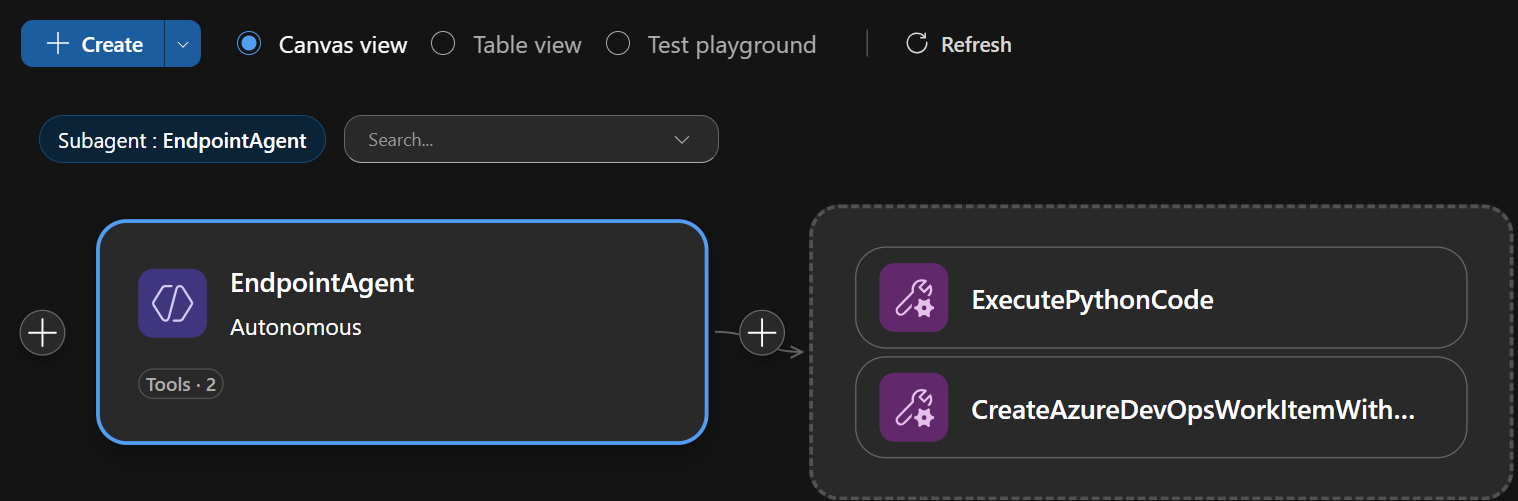Open the Create split-button dropdown arrow
Screen dimensions: 1518x501
click(x=182, y=44)
